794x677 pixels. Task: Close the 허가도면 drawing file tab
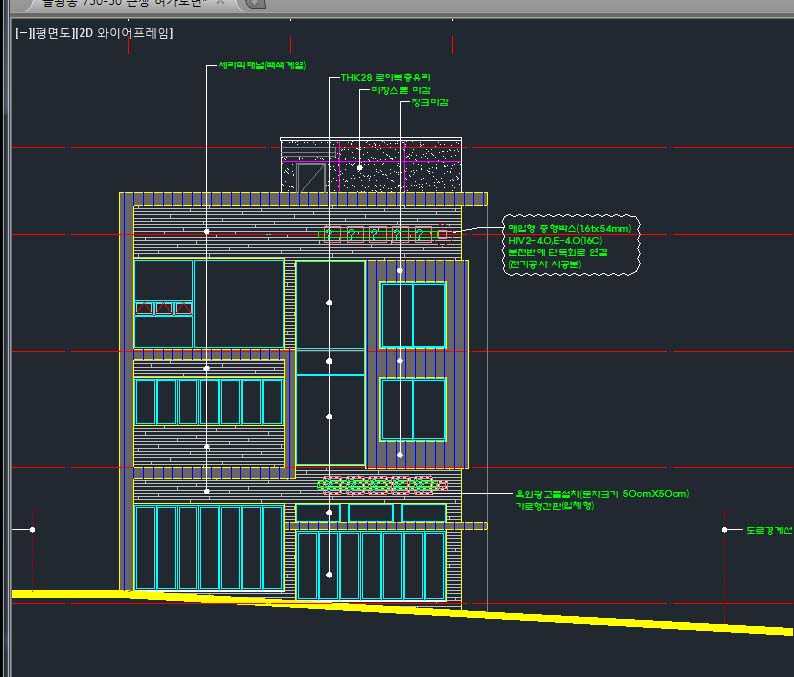221,3
